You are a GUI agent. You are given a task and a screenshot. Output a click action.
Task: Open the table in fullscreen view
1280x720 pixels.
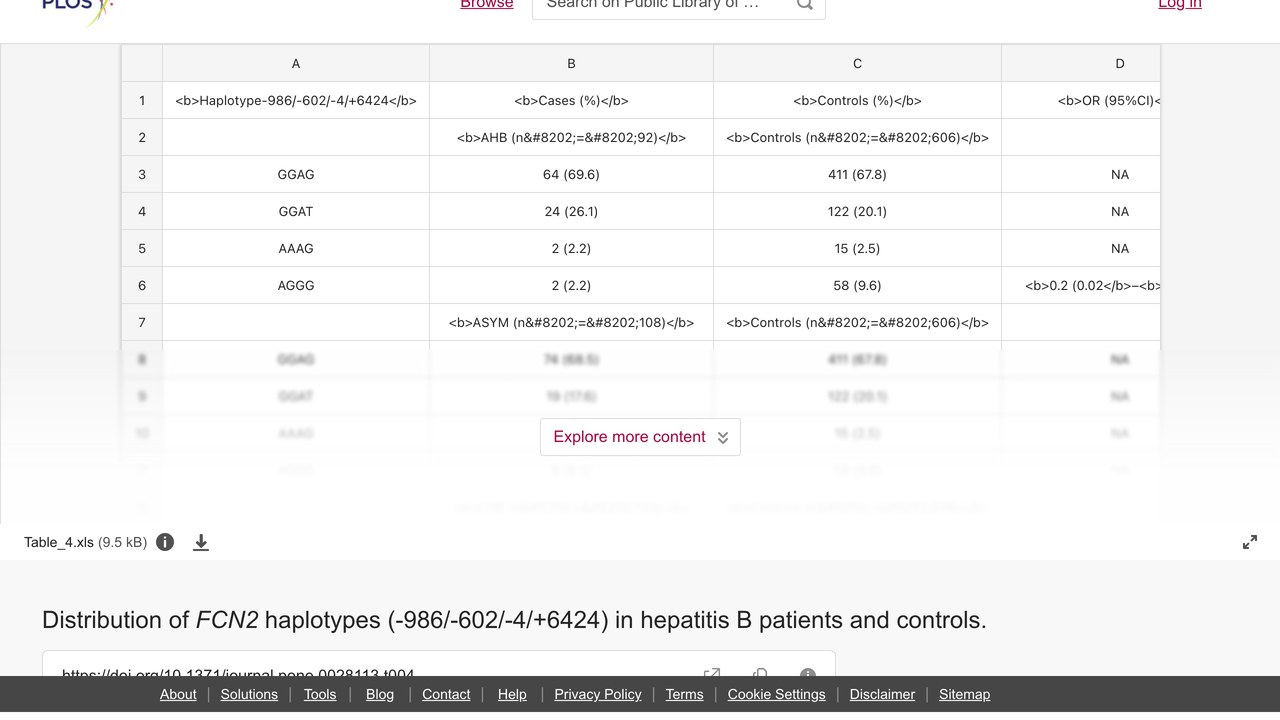(x=1250, y=542)
